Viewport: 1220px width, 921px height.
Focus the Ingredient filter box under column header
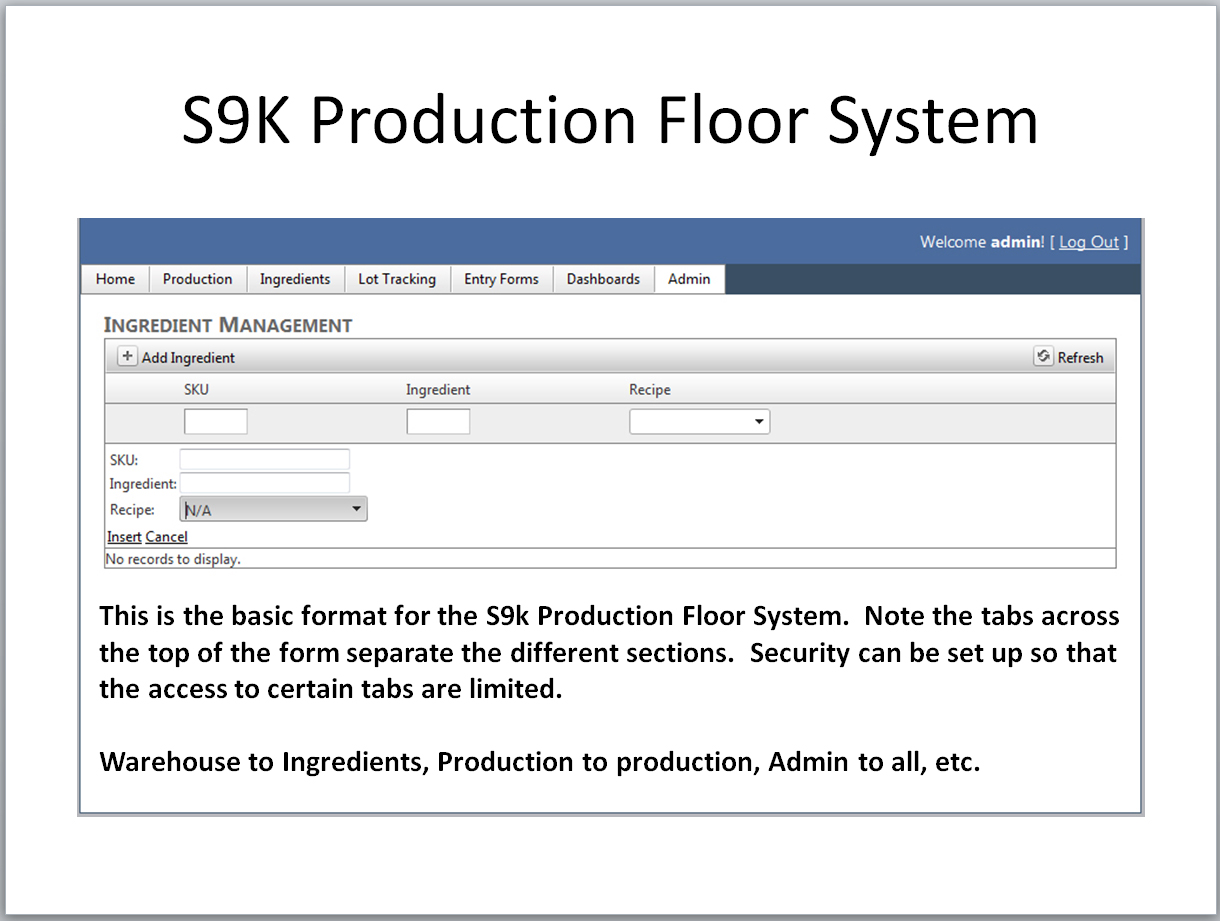tap(438, 422)
